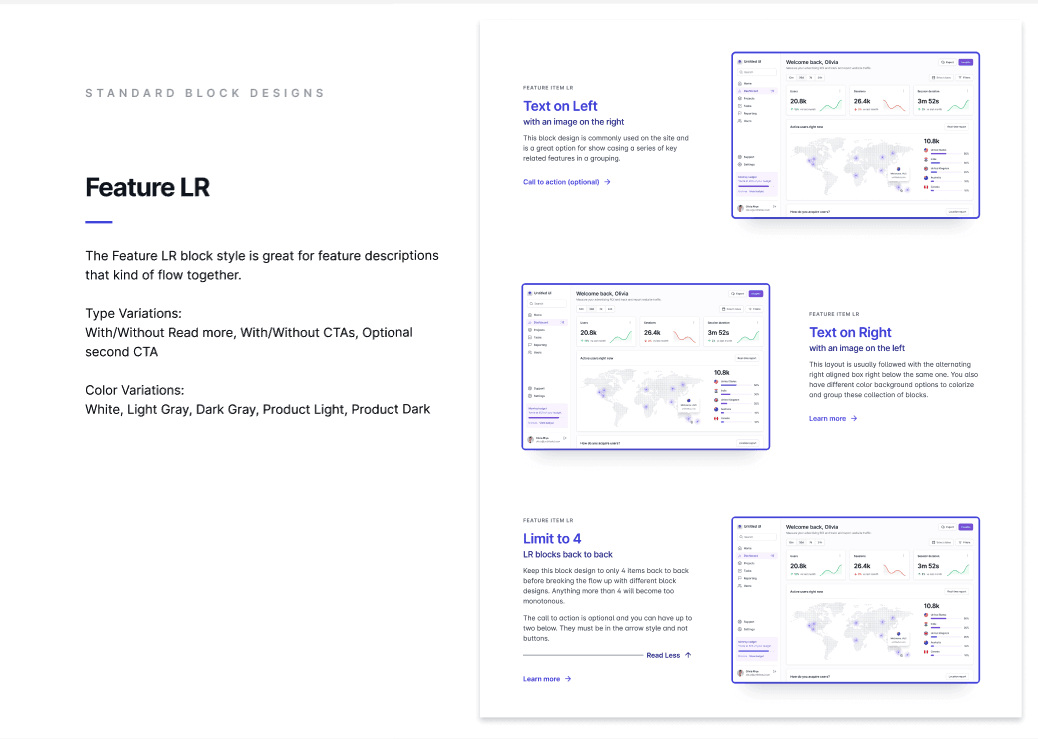This screenshot has height=739, width=1038.
Task: Open dashboard image beside Text on Right heading
Action: point(645,367)
